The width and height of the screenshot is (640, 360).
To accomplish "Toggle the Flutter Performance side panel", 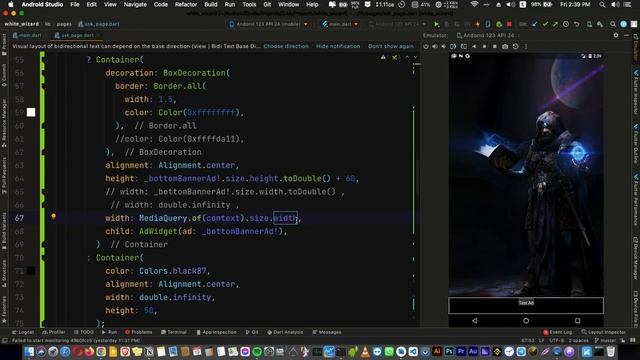I will pyautogui.click(x=636, y=200).
